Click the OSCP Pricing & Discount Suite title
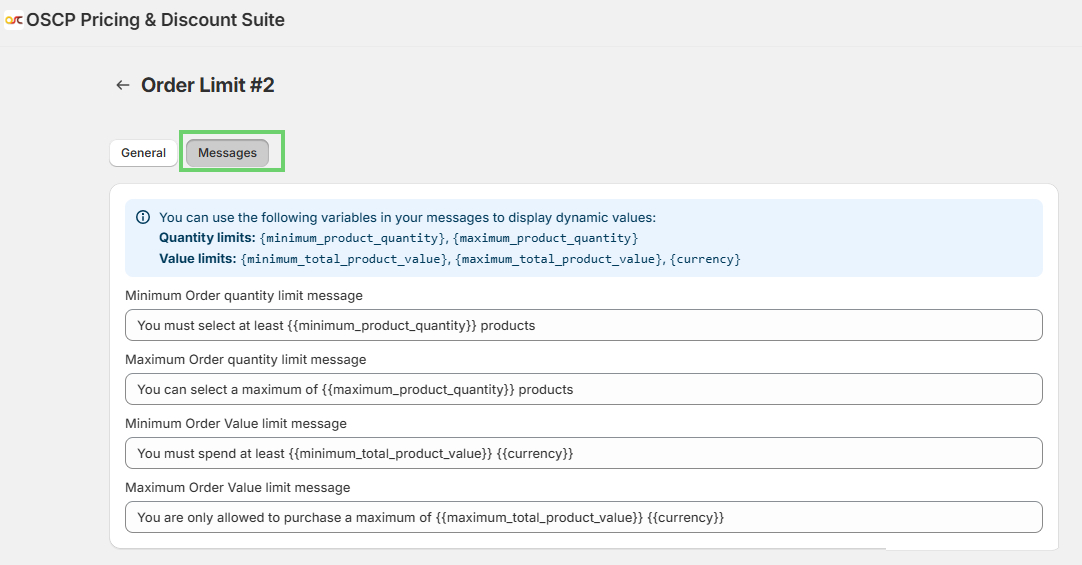This screenshot has width=1082, height=565. pos(155,20)
